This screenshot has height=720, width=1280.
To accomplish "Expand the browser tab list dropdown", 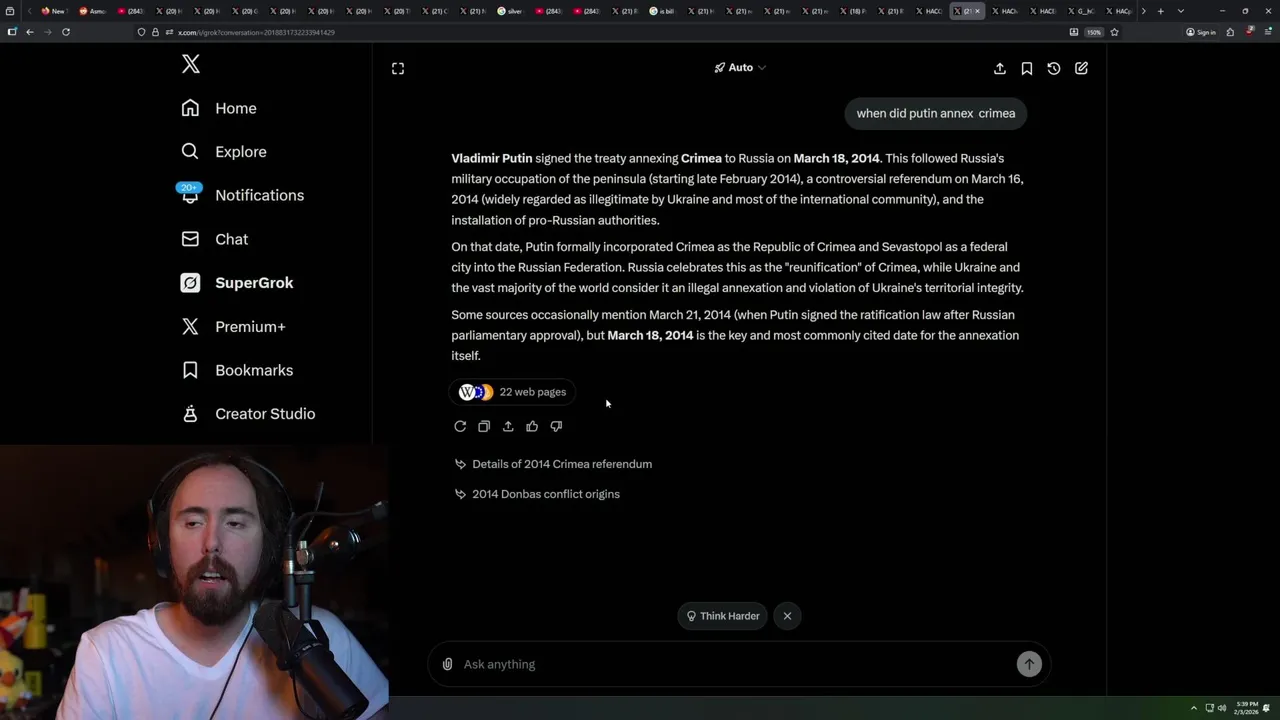I will (1181, 11).
